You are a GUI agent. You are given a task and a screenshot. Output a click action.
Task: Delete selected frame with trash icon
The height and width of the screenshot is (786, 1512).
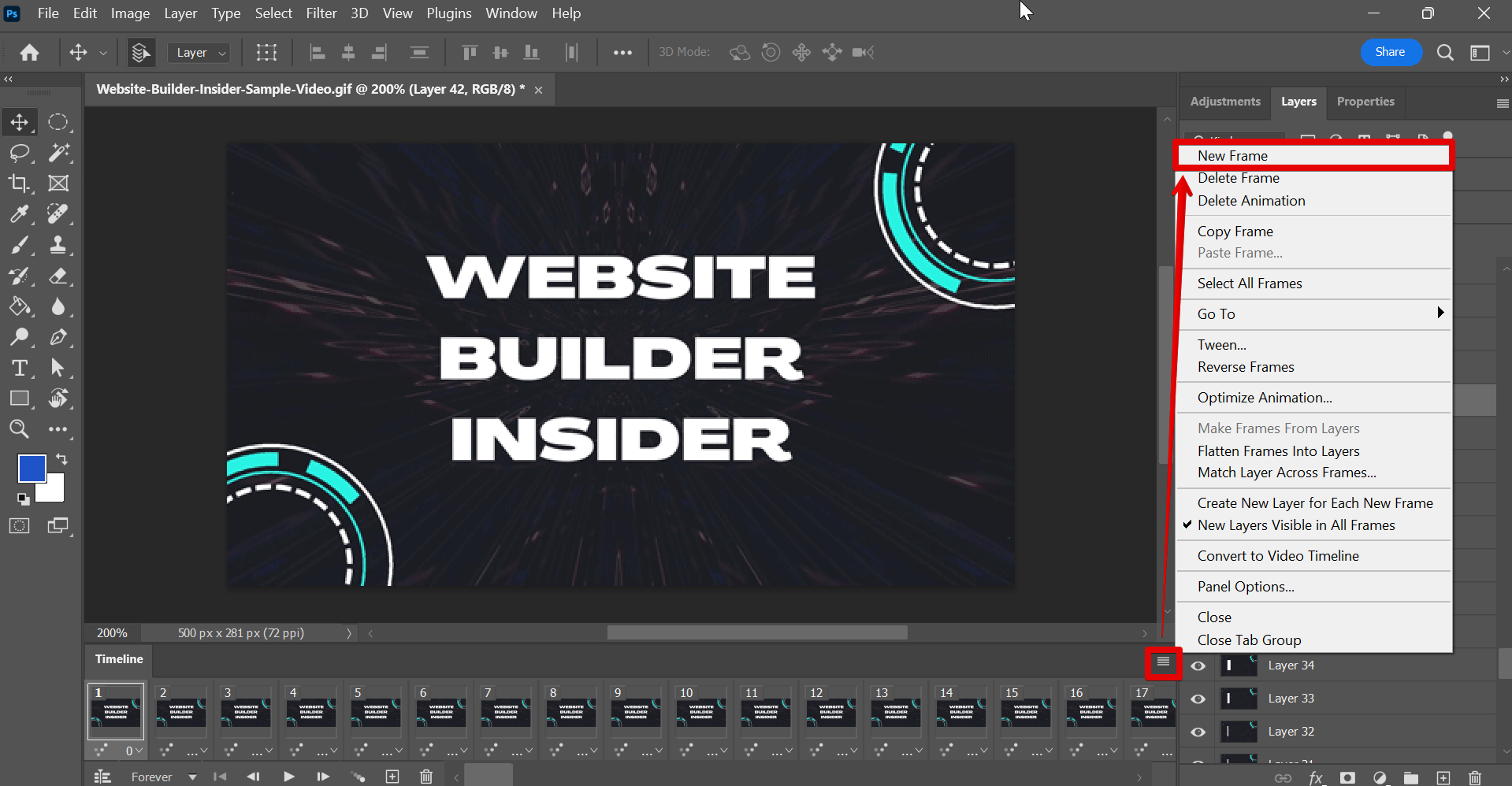click(x=426, y=777)
